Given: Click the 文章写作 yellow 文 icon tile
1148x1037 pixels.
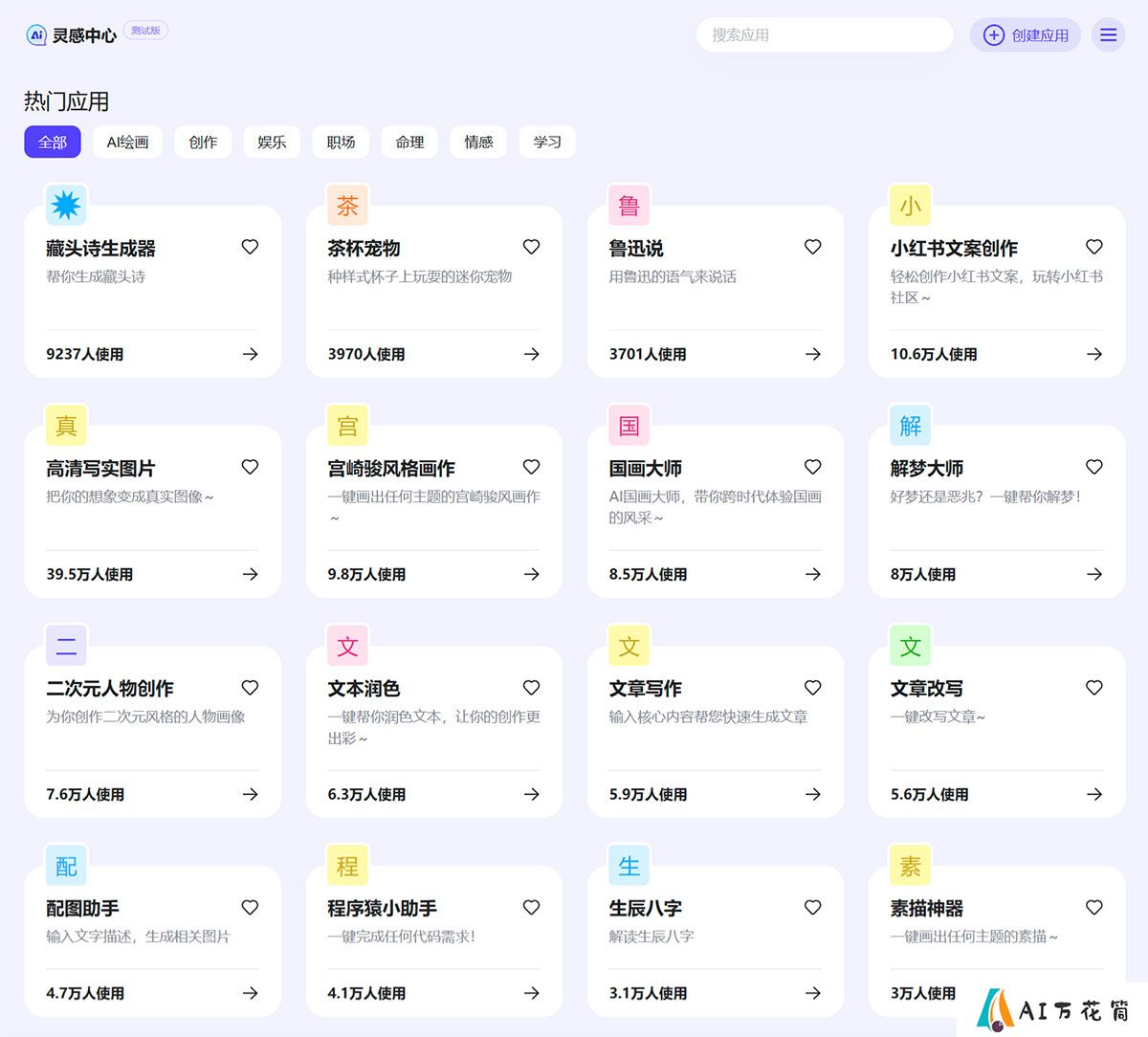Looking at the screenshot, I should tap(629, 646).
